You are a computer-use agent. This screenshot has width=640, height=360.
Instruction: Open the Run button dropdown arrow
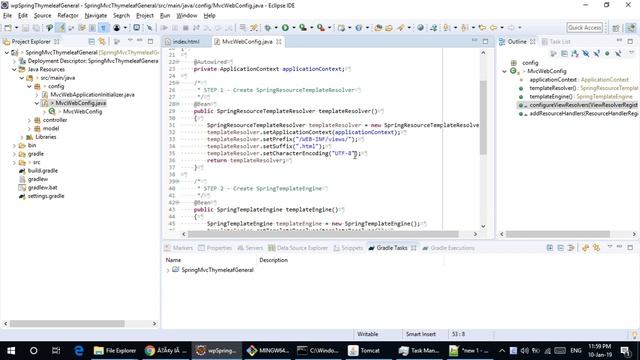click(293, 28)
